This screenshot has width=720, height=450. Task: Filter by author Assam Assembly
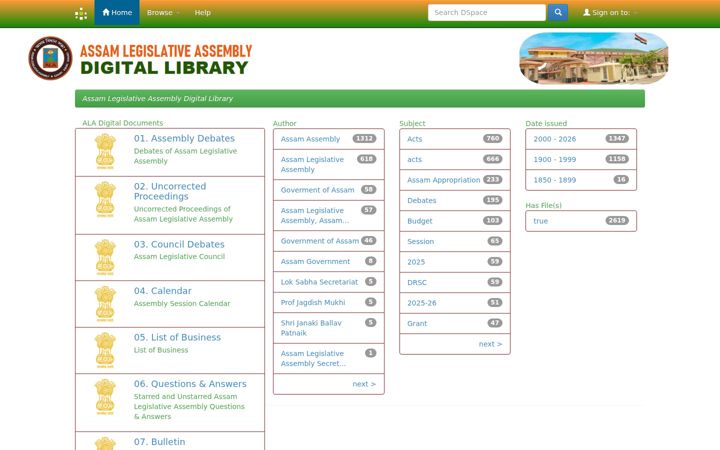click(x=310, y=139)
